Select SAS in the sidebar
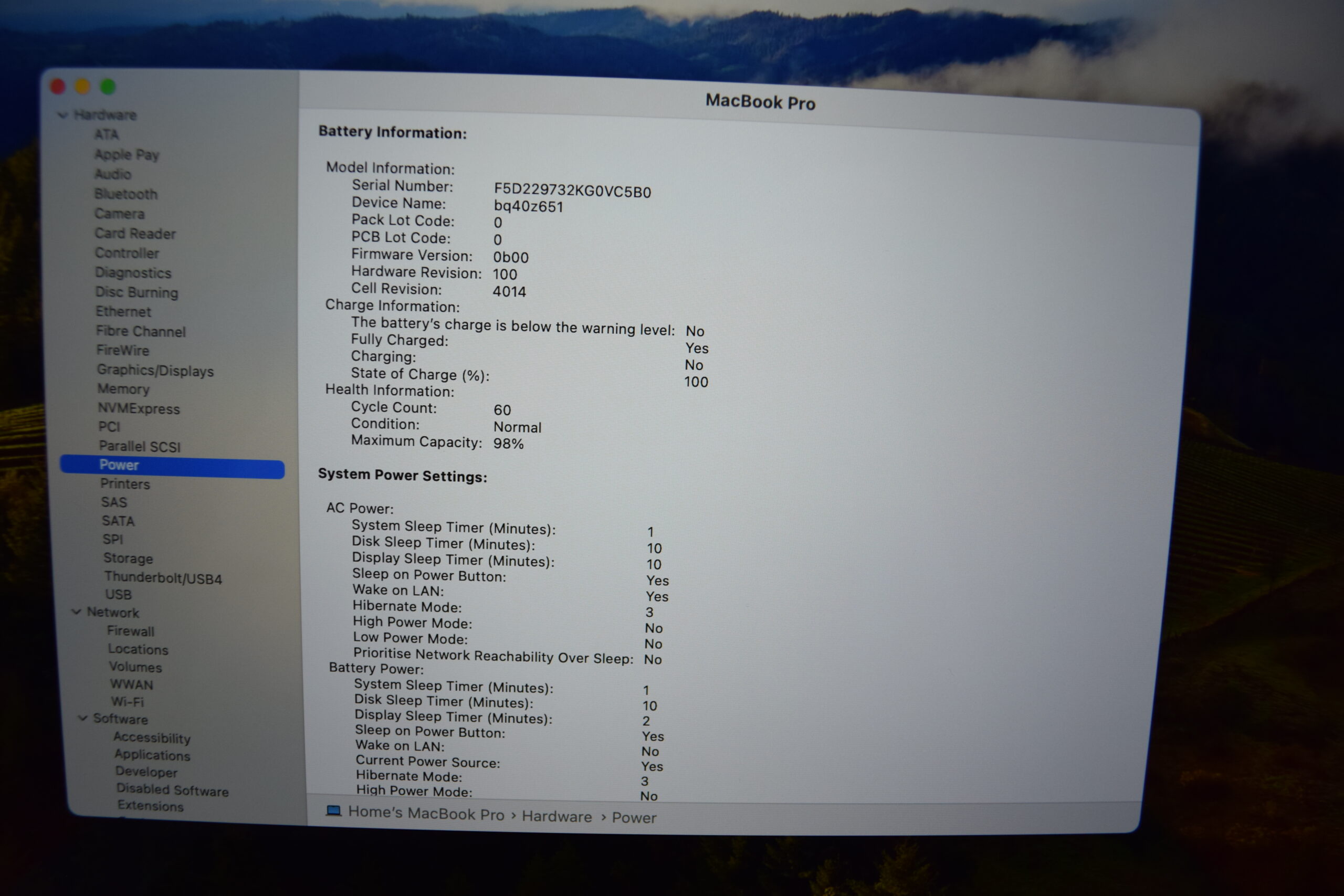Viewport: 1344px width, 896px height. [114, 502]
